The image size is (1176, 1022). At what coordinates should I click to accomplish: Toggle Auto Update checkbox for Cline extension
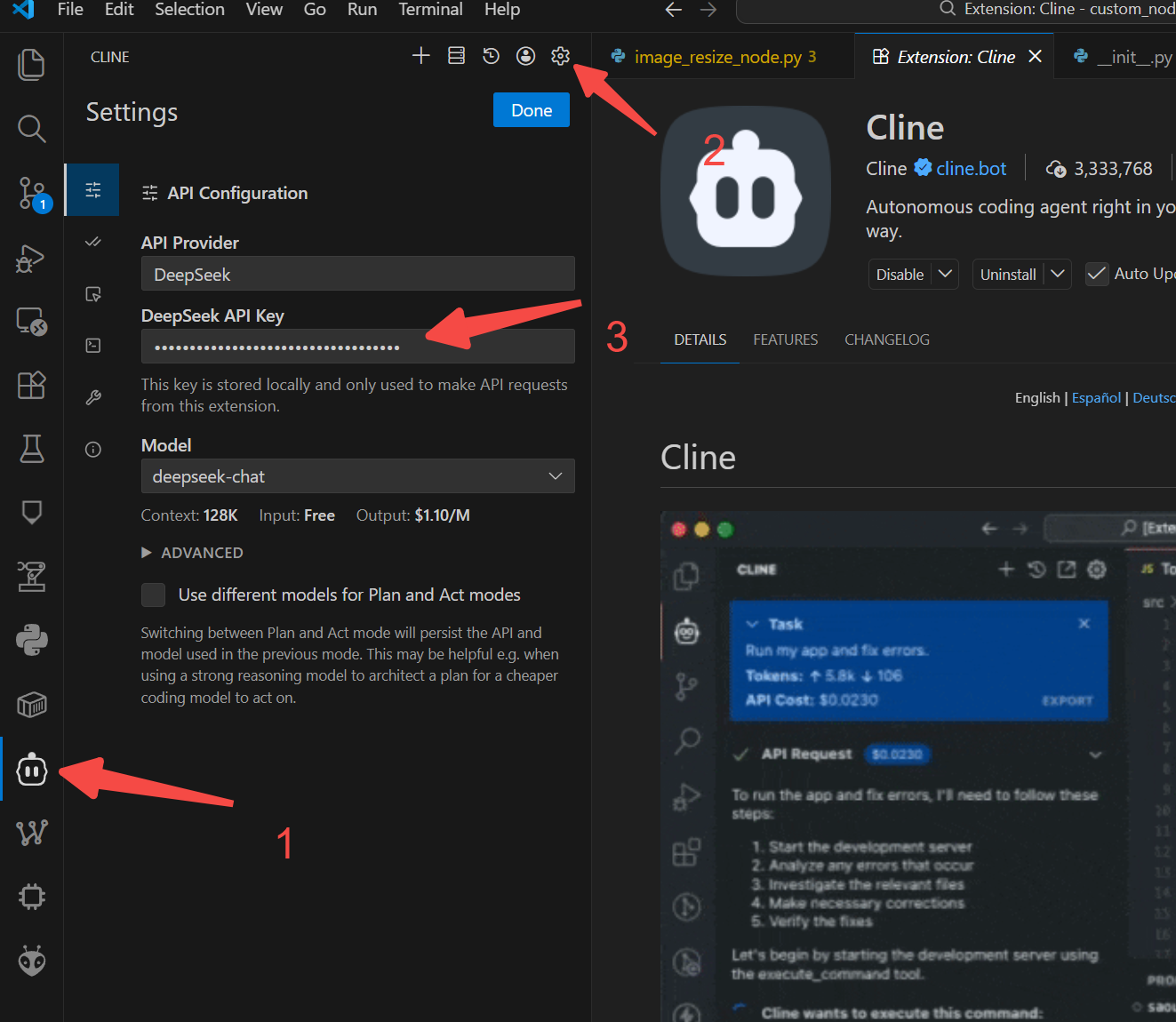click(x=1097, y=274)
